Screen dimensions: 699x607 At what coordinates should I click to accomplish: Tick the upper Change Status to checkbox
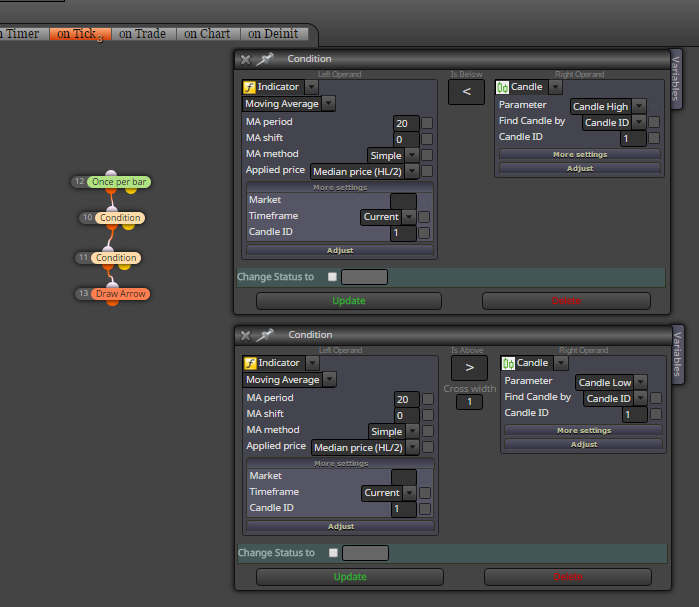(332, 277)
